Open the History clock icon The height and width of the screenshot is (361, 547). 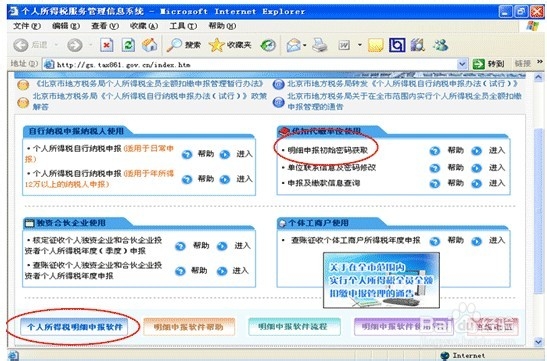coord(268,45)
